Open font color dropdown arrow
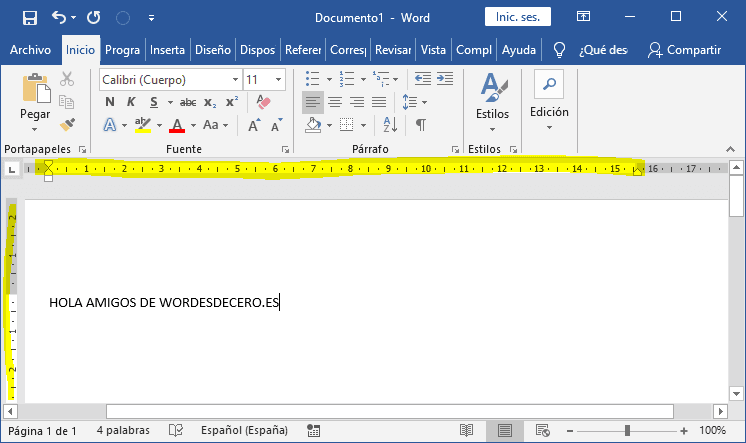The width and height of the screenshot is (746, 443). coord(193,126)
